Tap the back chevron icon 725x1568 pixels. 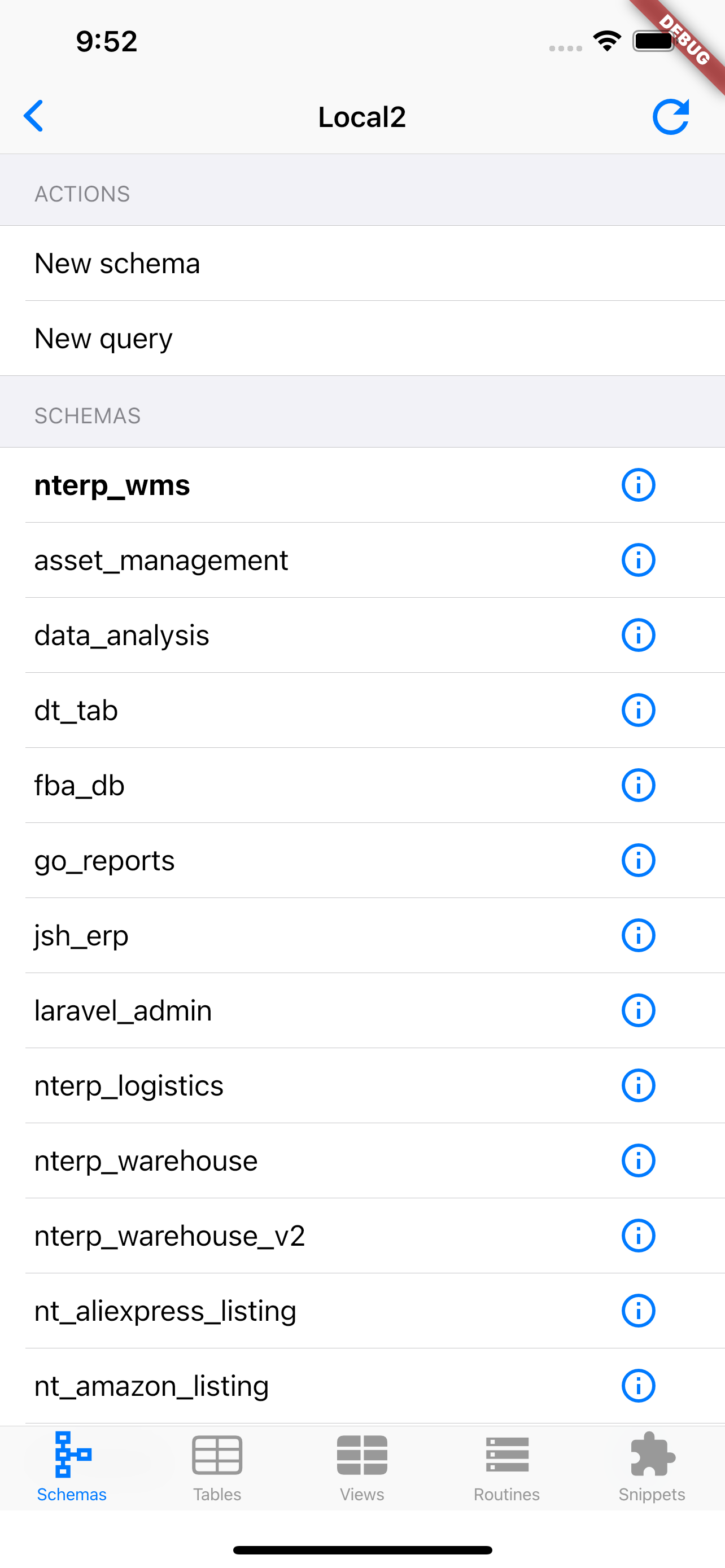(33, 116)
